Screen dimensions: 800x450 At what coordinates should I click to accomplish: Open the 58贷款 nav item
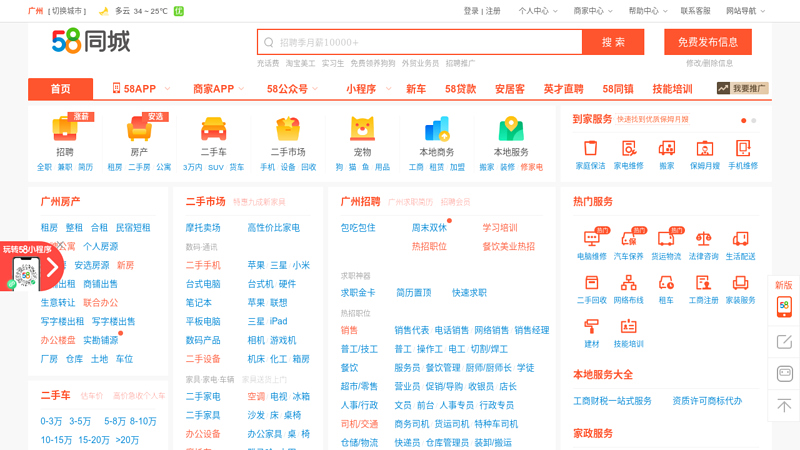pos(460,89)
